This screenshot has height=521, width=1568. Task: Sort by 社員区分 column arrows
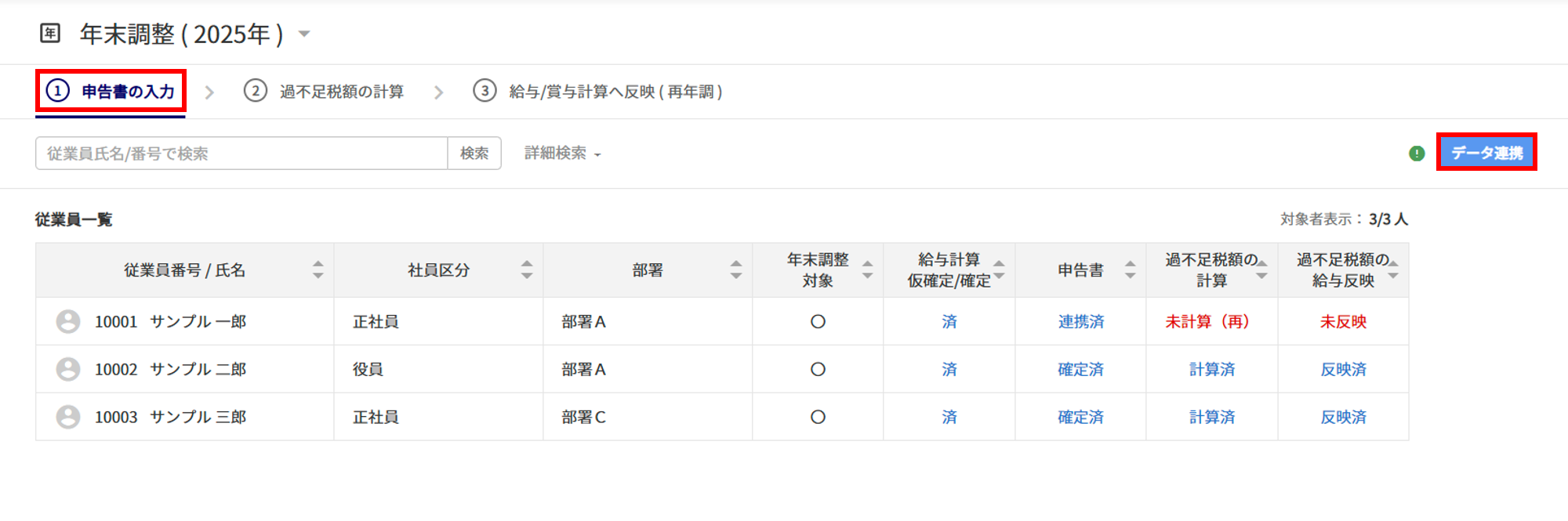pyautogui.click(x=527, y=270)
